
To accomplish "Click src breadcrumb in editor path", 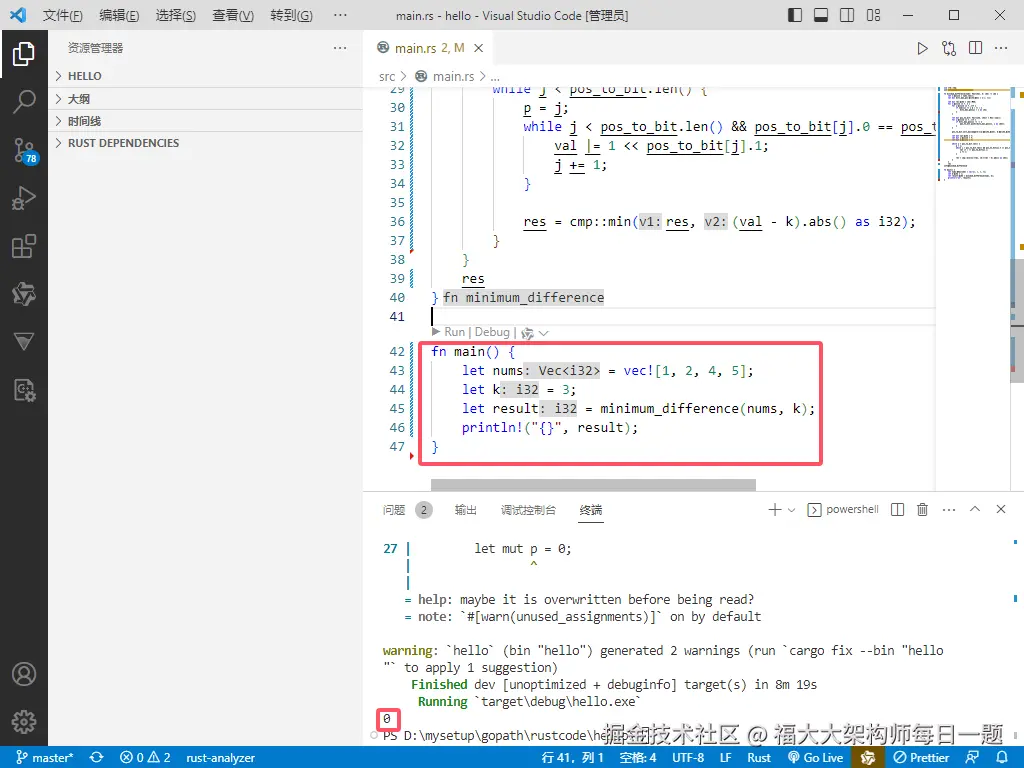I will click(387, 76).
